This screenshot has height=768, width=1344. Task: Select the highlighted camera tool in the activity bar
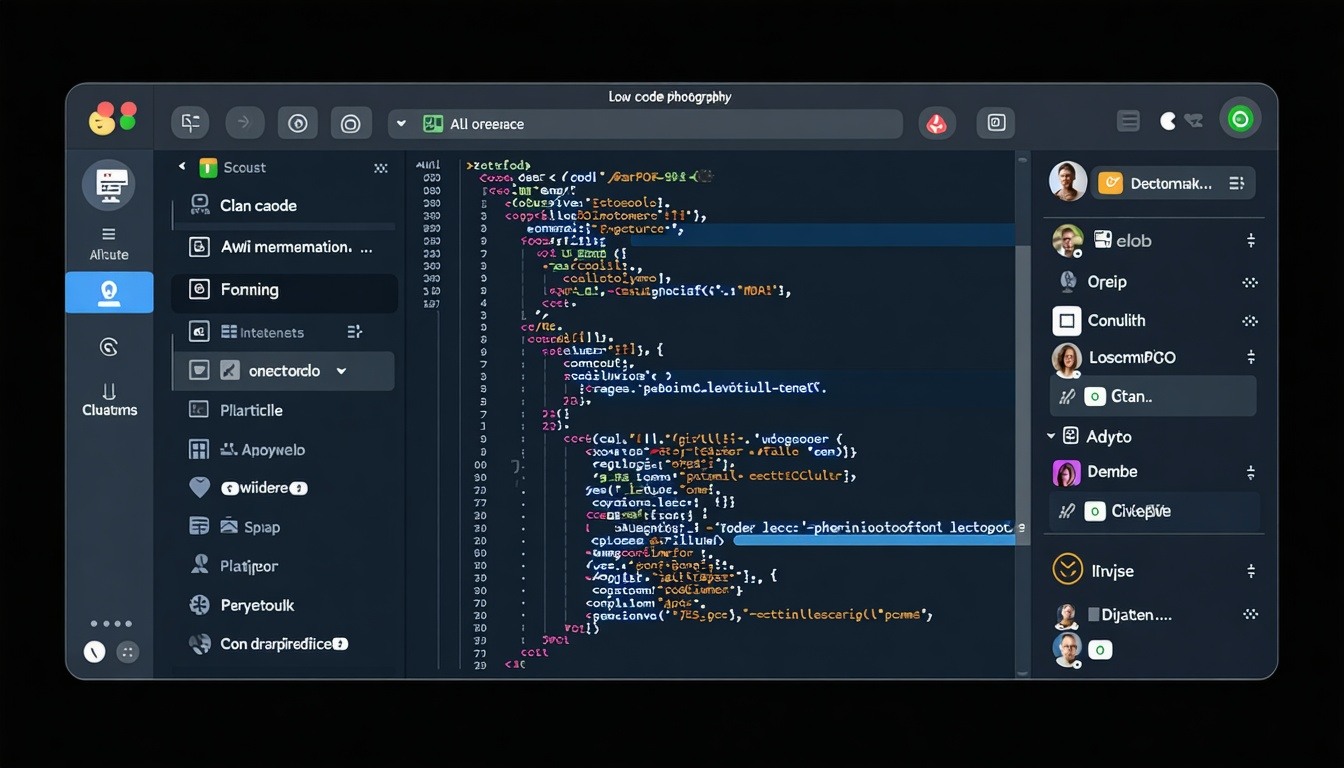point(109,292)
